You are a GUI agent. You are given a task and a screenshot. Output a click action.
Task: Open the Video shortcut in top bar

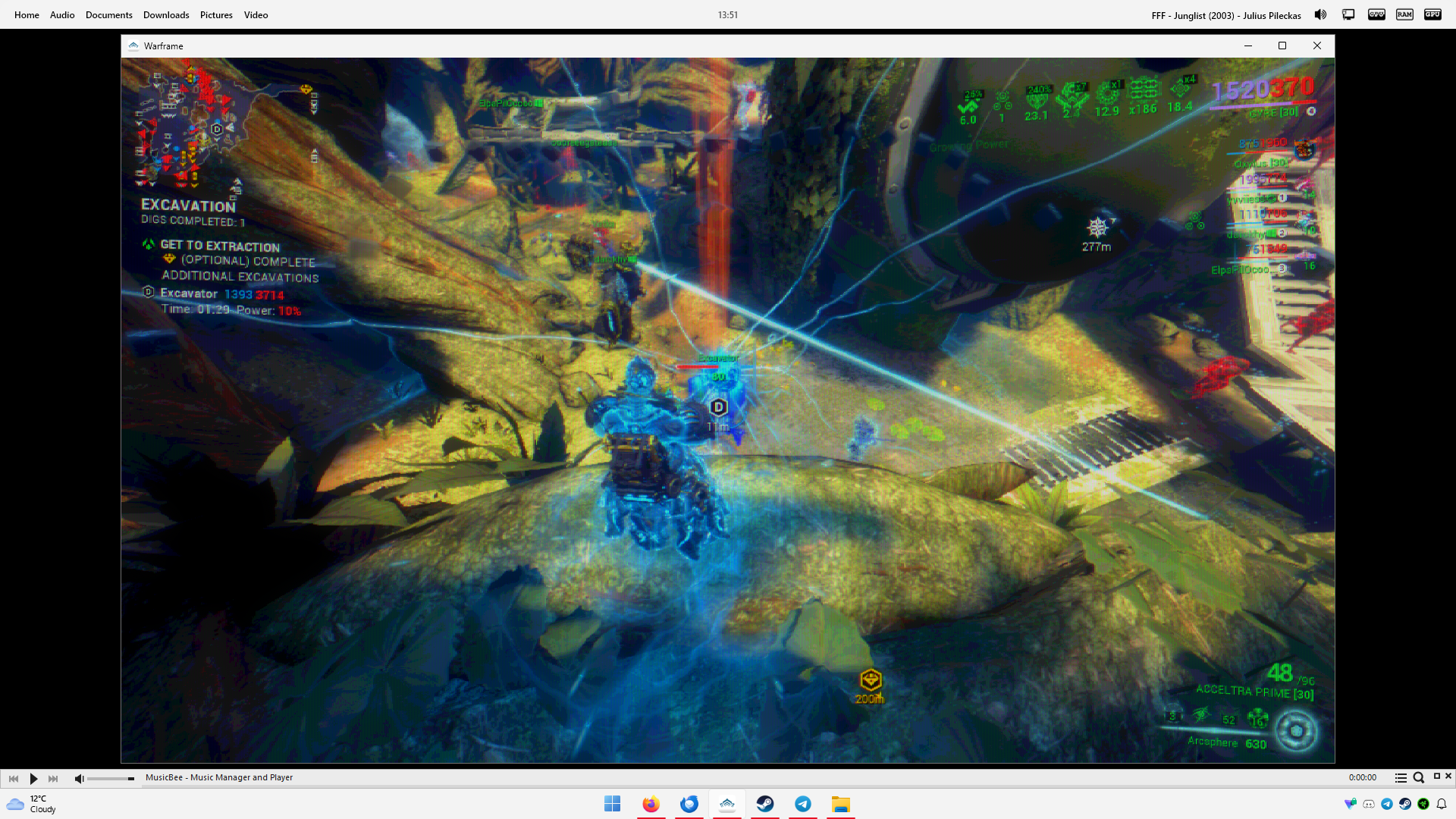(256, 15)
